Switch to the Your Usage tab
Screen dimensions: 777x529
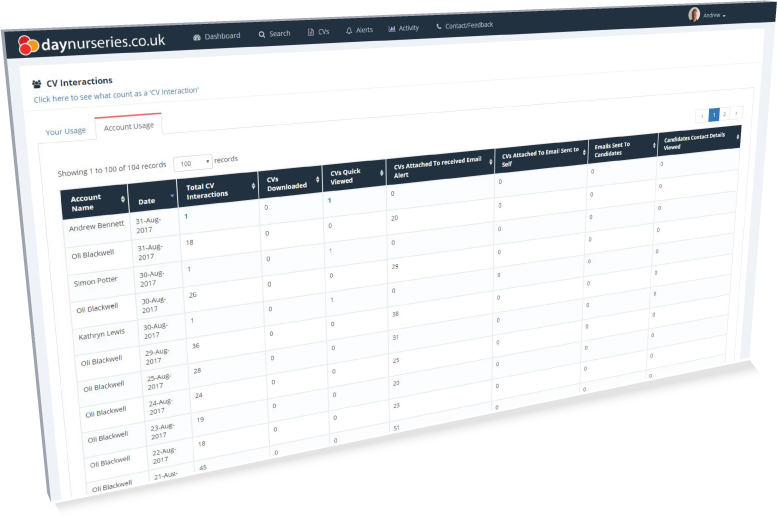pyautogui.click(x=66, y=131)
